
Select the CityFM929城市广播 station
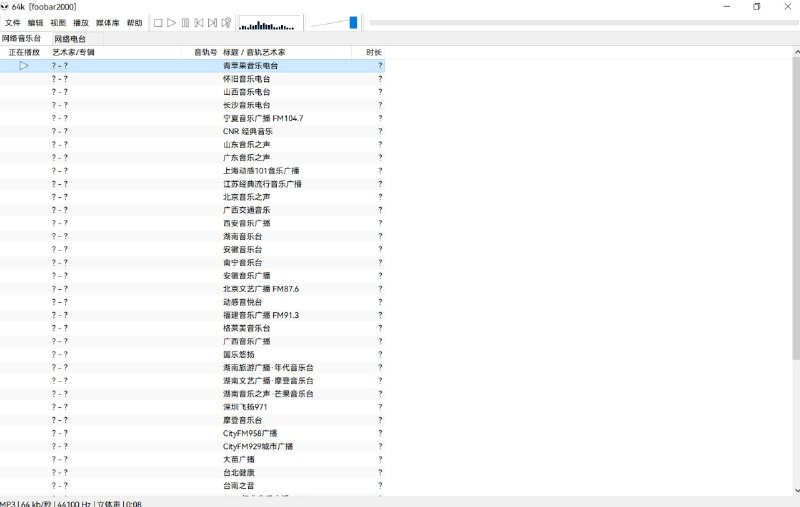point(192,446)
